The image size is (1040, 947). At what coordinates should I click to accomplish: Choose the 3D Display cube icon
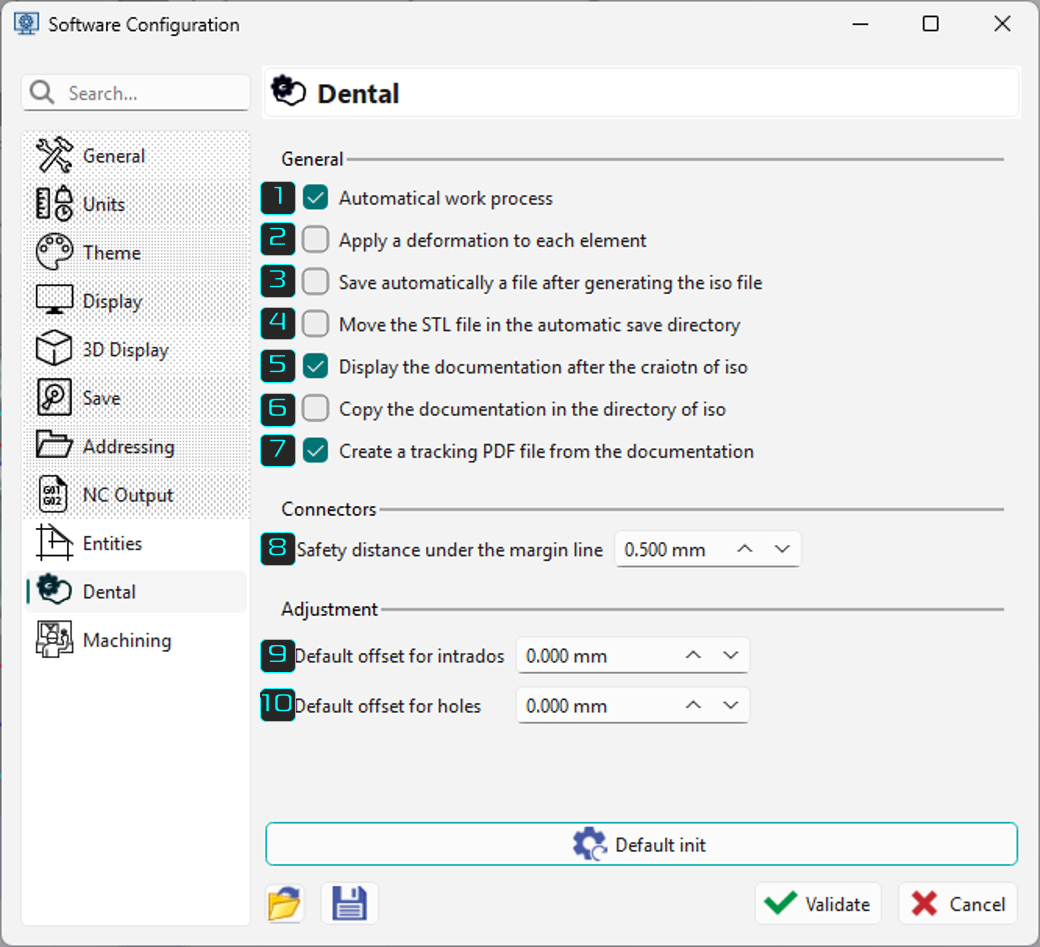(x=54, y=349)
